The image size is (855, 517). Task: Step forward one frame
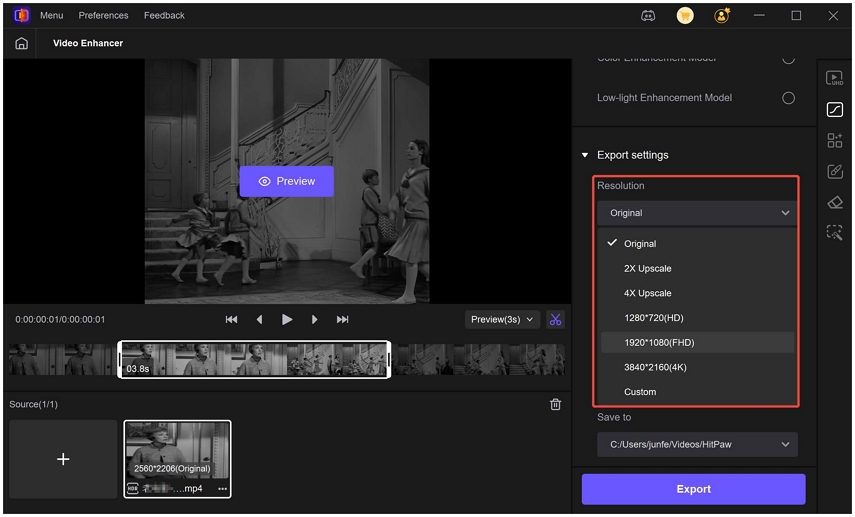click(x=315, y=320)
